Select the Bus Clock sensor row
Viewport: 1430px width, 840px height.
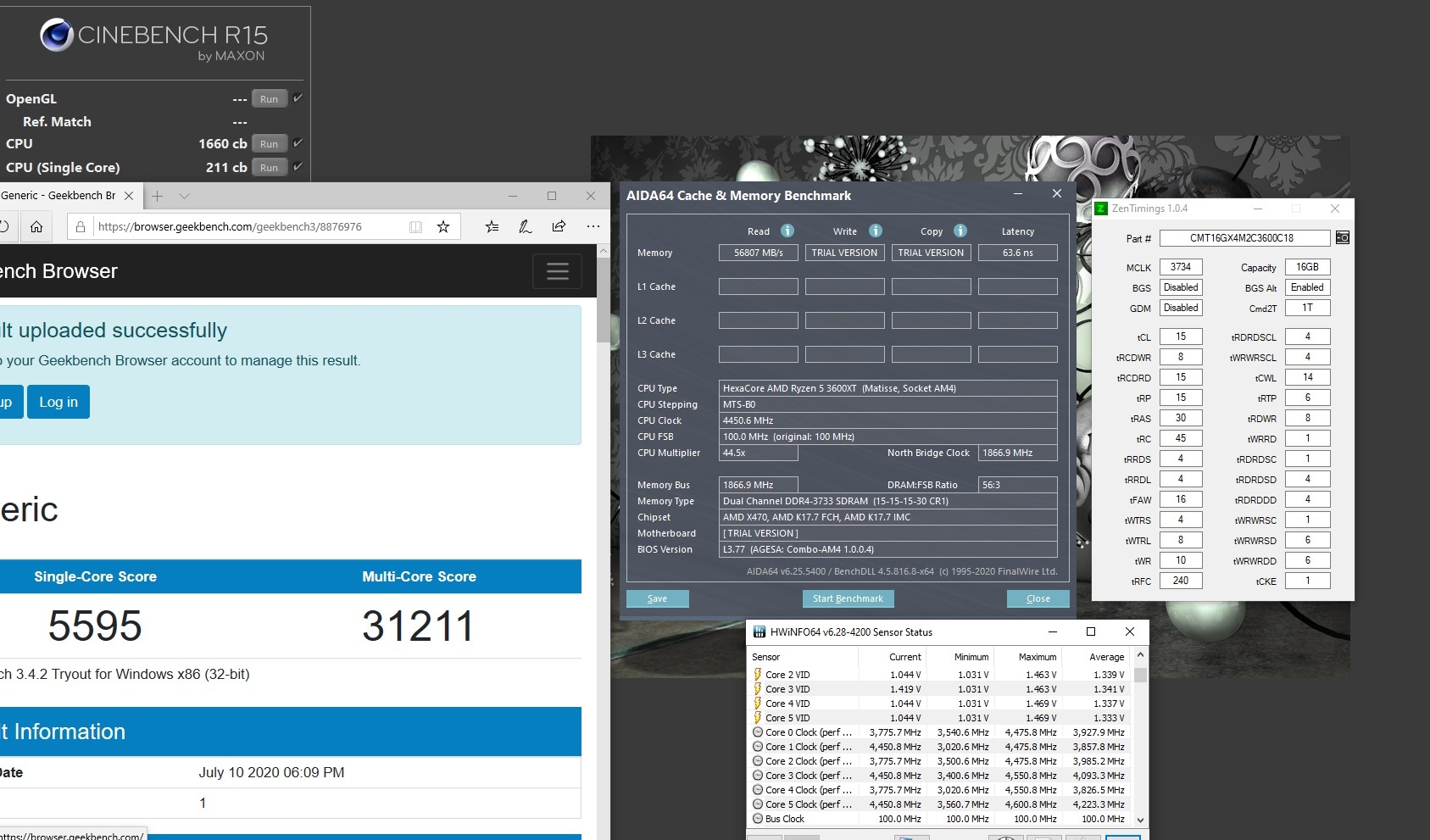tap(940, 819)
